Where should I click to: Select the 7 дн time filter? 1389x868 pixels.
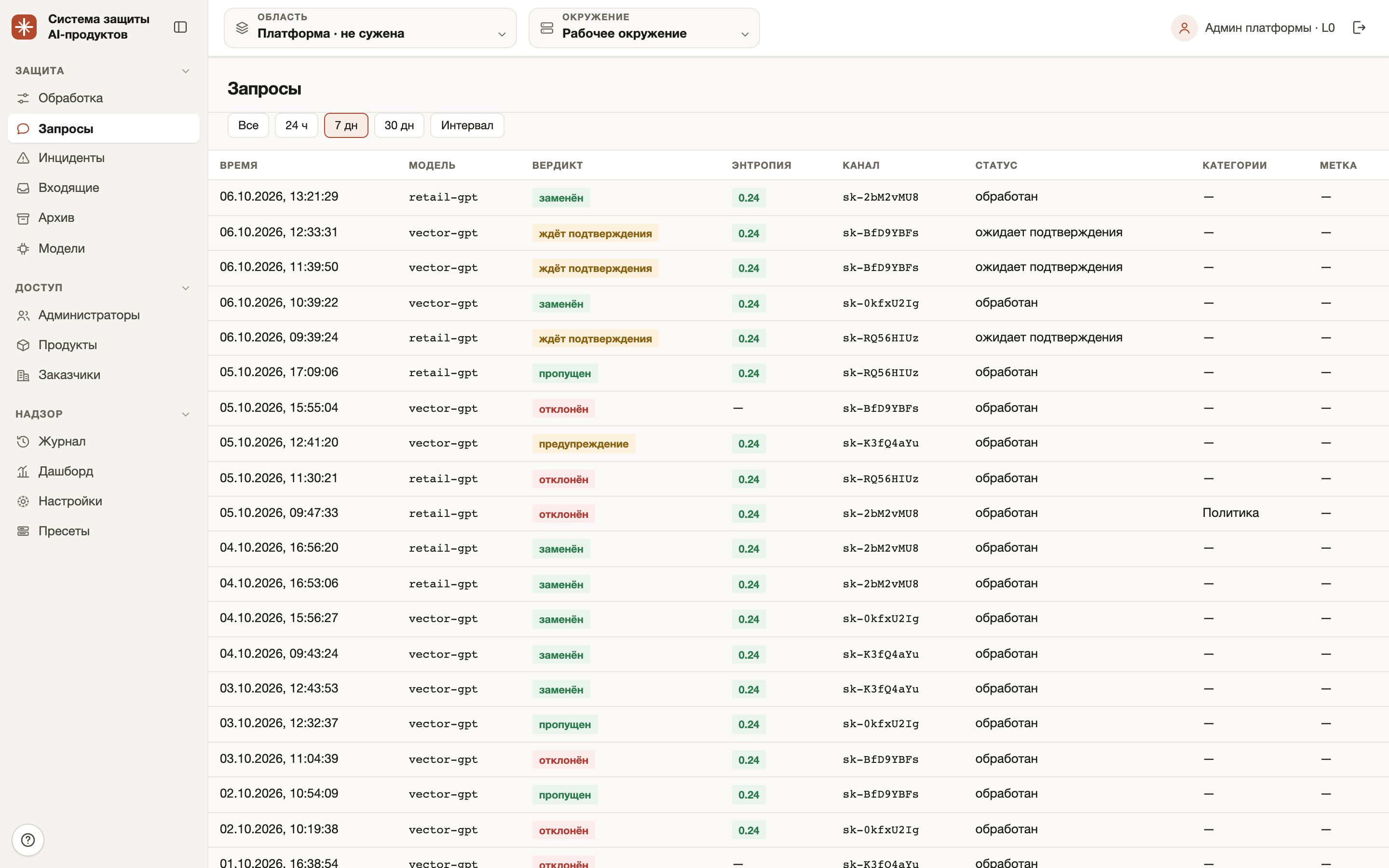pyautogui.click(x=346, y=125)
